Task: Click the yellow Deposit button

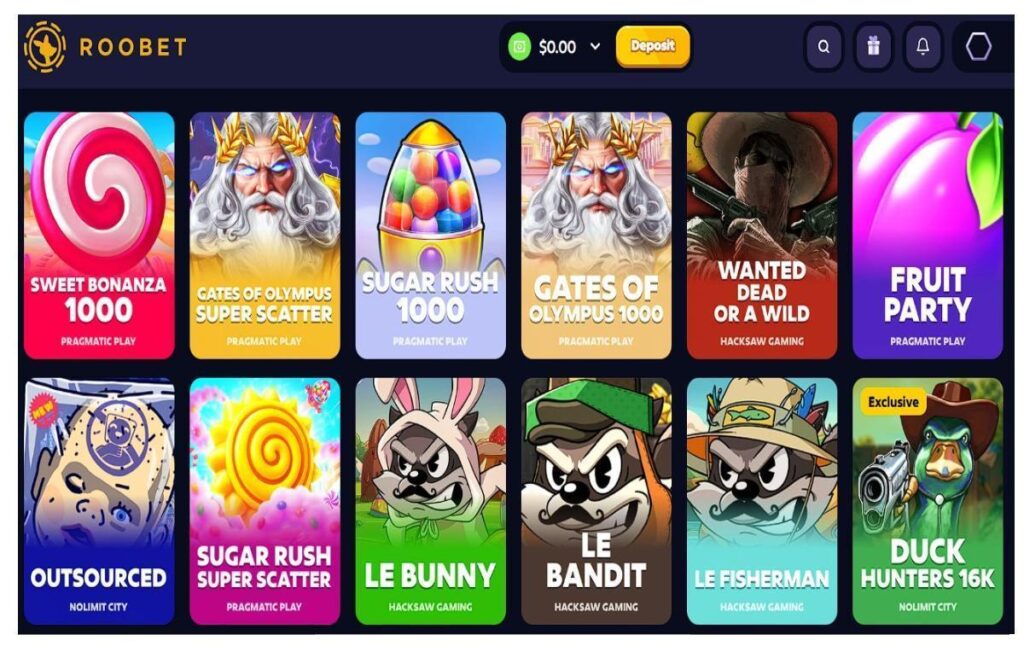Action: pos(652,46)
